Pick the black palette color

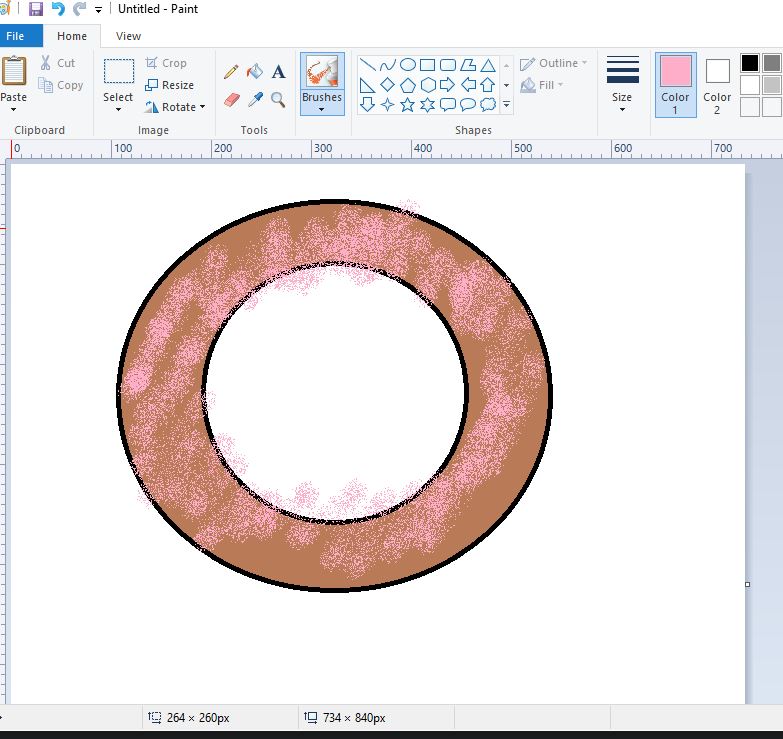pos(750,63)
